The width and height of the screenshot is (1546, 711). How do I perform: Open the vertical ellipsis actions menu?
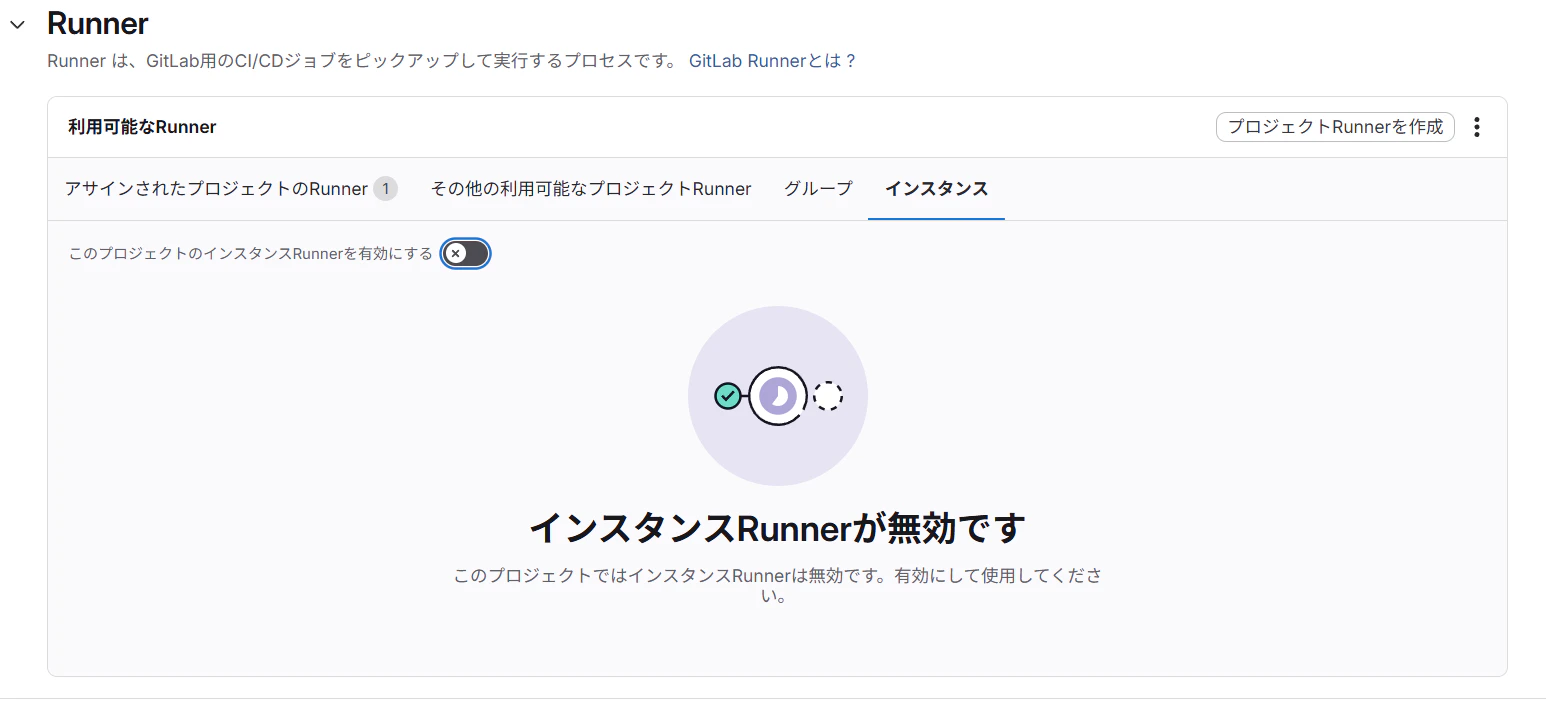[x=1477, y=127]
